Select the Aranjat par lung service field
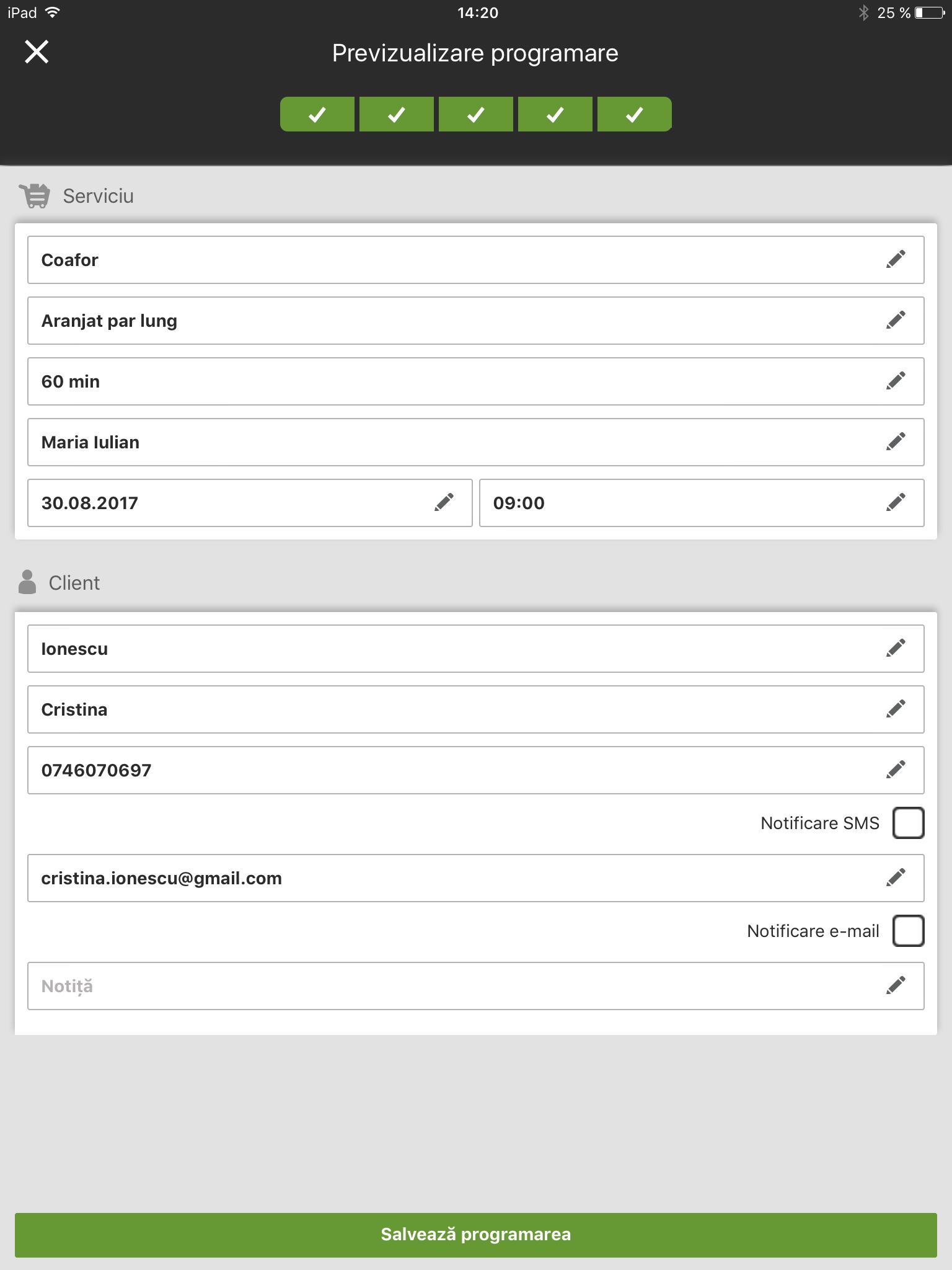This screenshot has width=952, height=1270. click(x=476, y=321)
